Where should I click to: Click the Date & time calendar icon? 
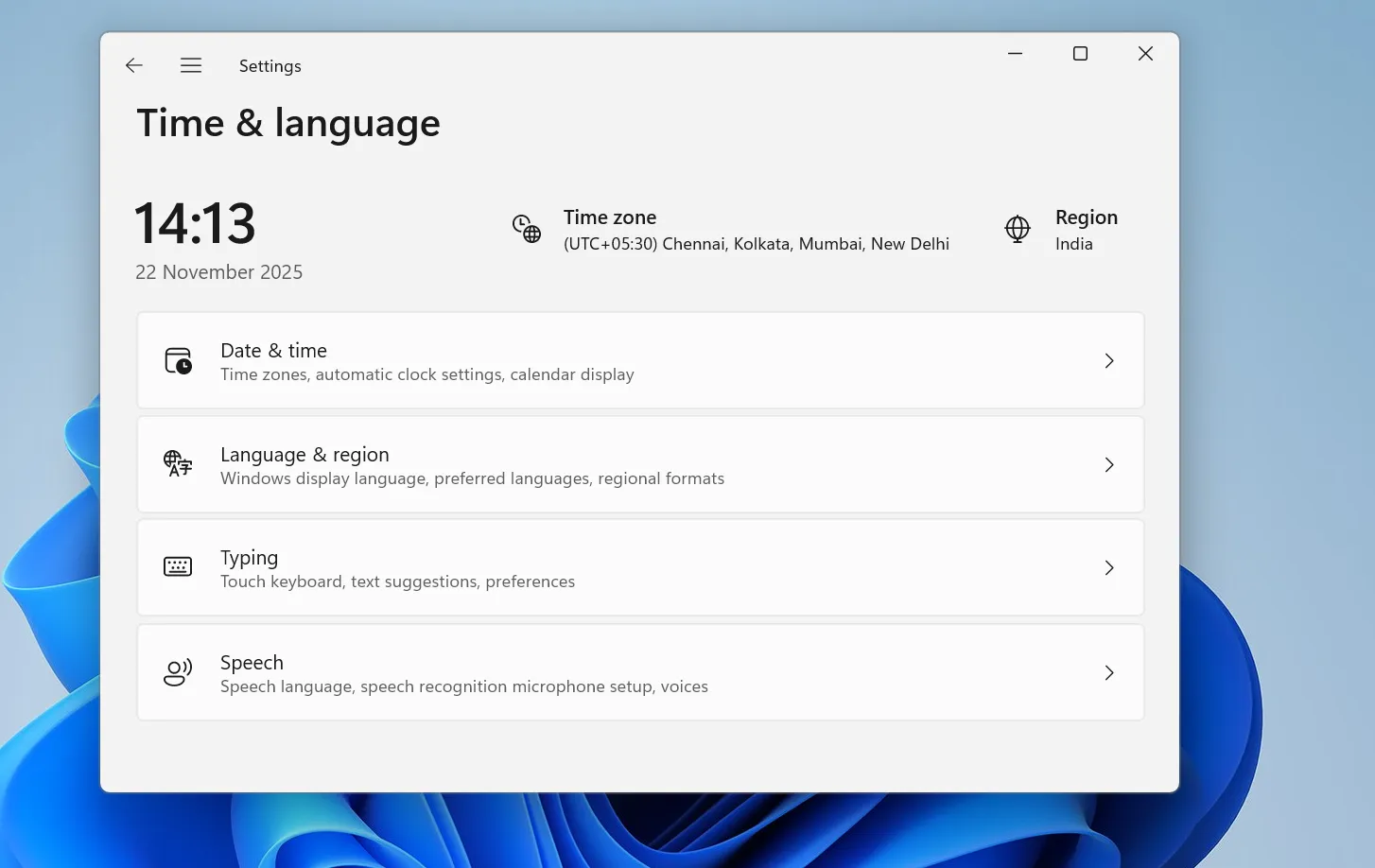(x=178, y=361)
